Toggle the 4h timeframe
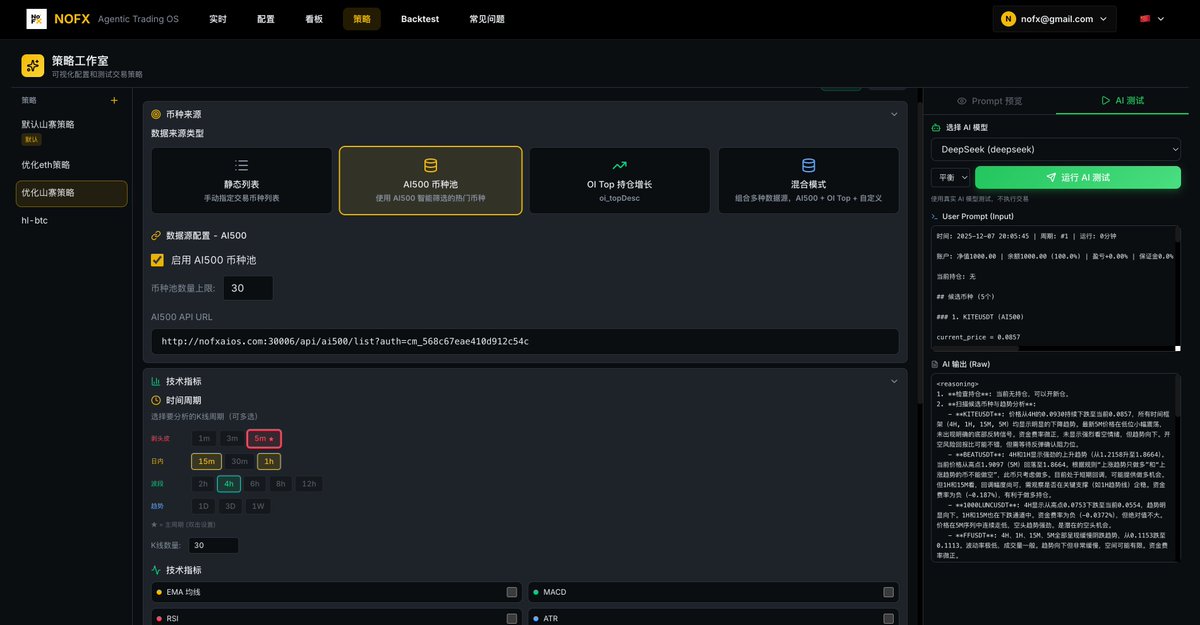Screen dimensions: 1200x625 [x=229, y=484]
